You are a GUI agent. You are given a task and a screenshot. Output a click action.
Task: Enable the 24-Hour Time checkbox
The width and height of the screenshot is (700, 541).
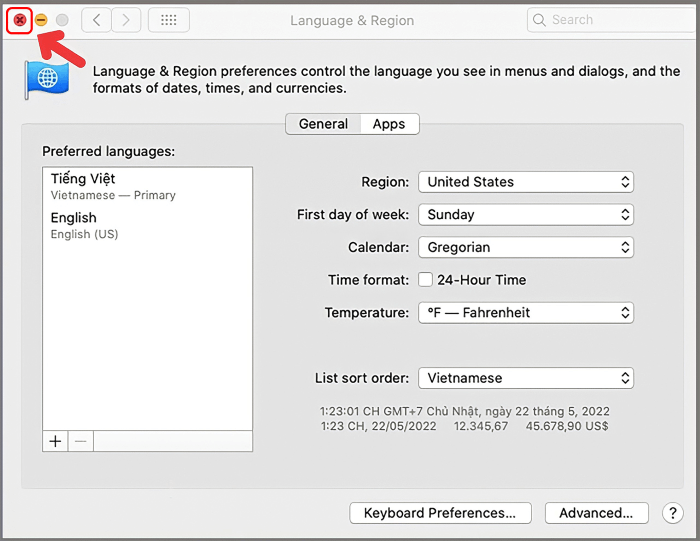[425, 280]
